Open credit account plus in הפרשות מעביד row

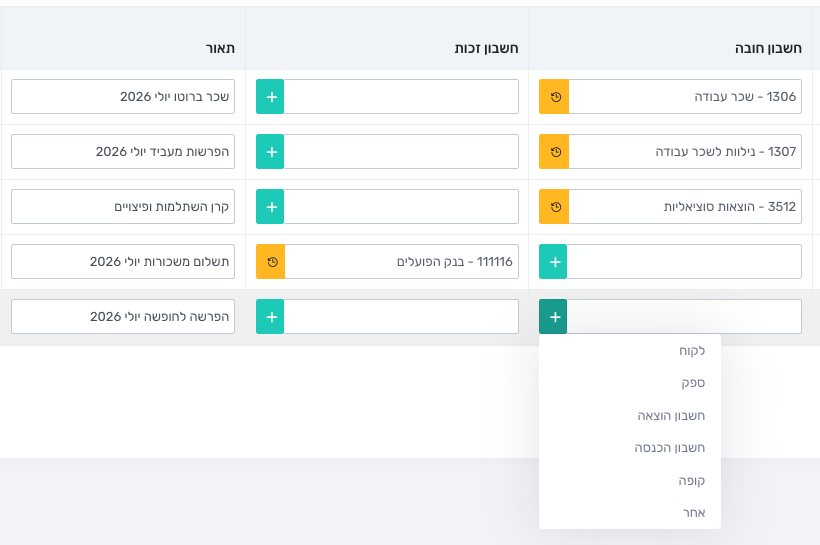click(270, 152)
